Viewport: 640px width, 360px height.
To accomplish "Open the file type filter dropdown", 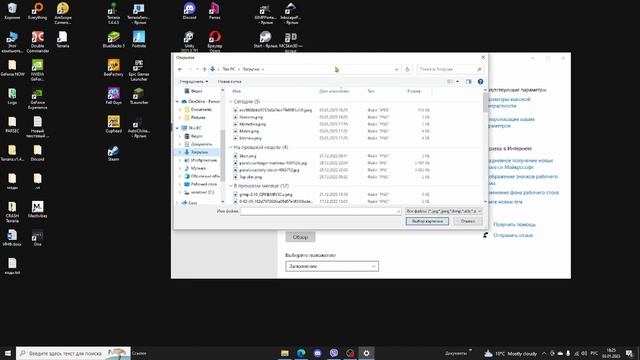I will point(444,211).
